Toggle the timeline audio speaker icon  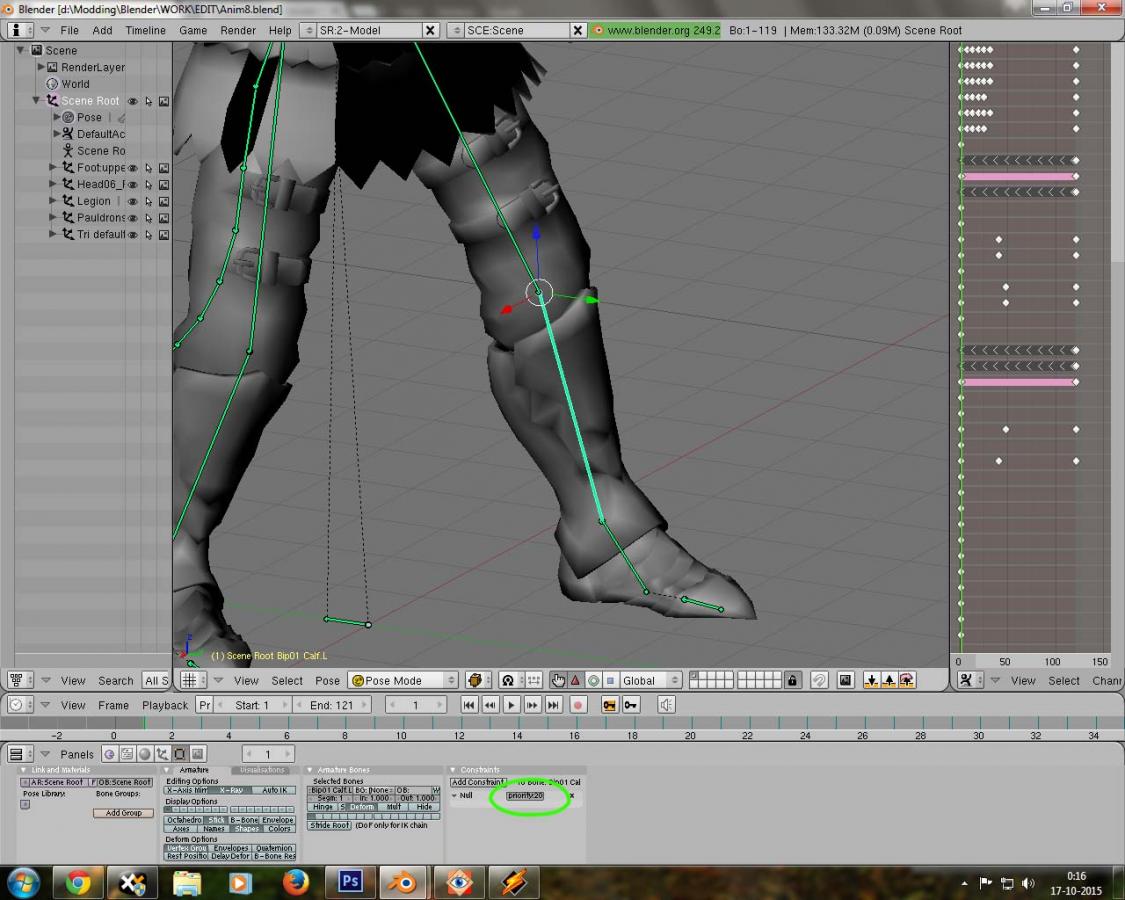pos(665,705)
